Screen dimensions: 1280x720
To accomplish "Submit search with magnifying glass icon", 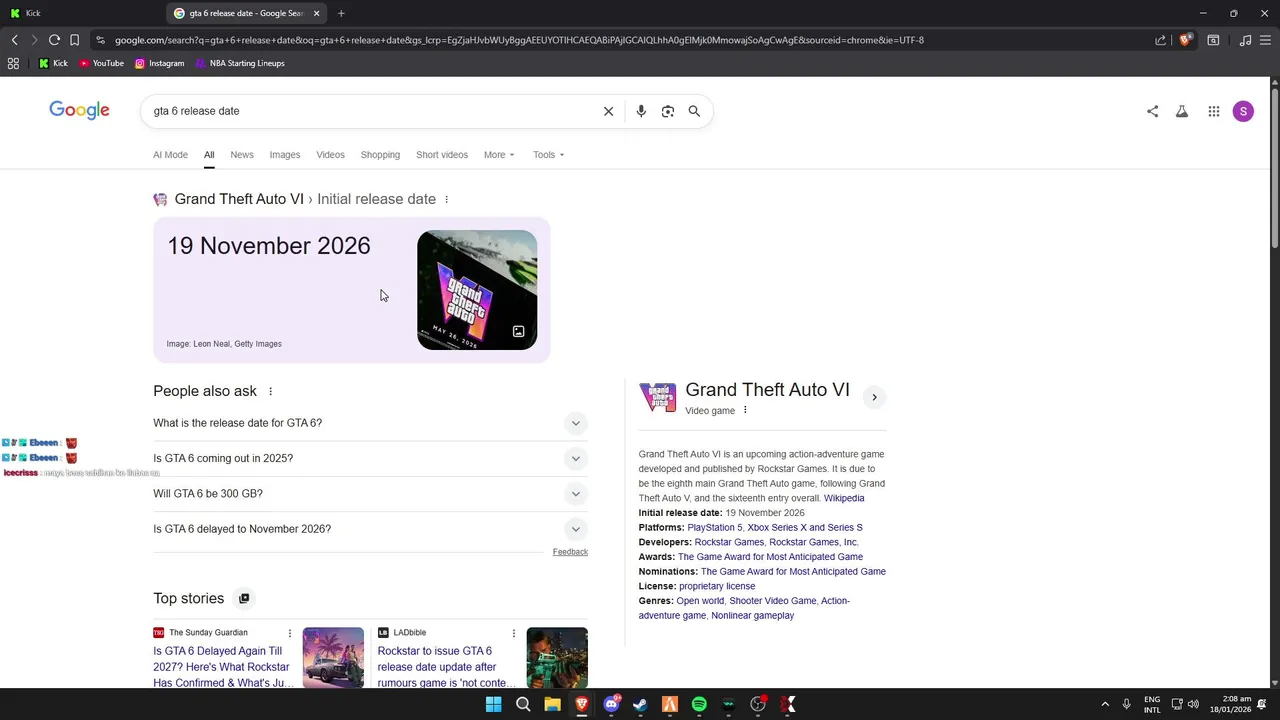I will [x=694, y=111].
